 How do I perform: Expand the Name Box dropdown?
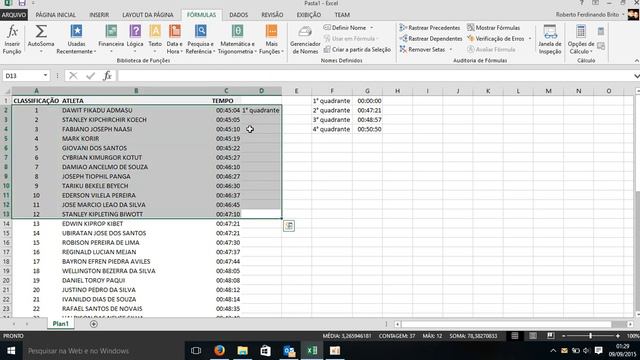pyautogui.click(x=45, y=76)
